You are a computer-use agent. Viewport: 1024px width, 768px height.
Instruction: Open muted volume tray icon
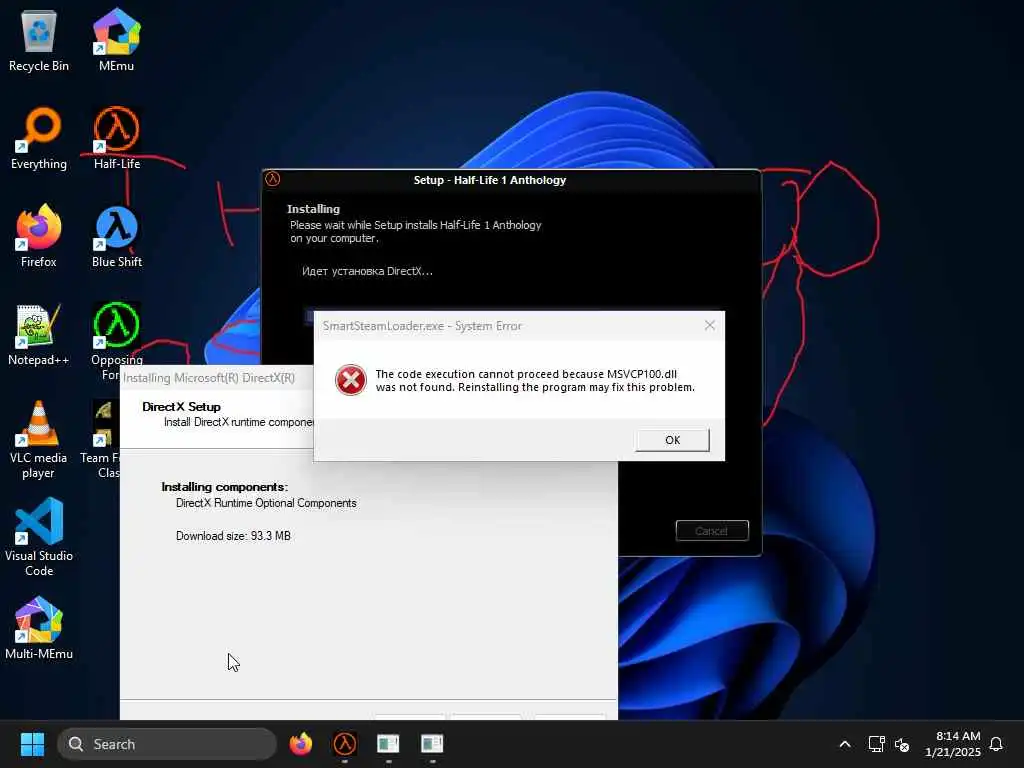(902, 744)
